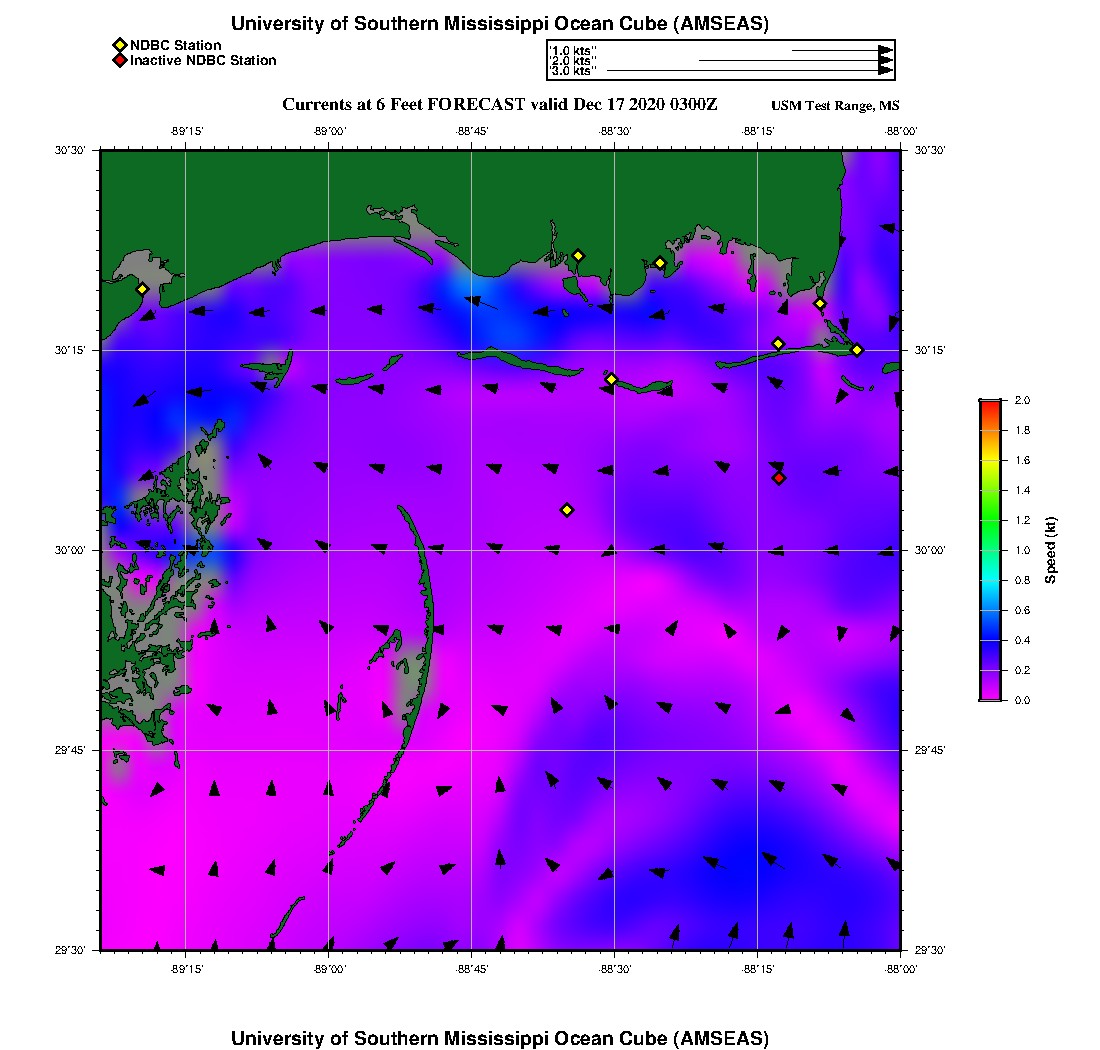Select the westernmost yellow NDBC station marker
This screenshot has height=1050, width=1100.
pos(142,289)
